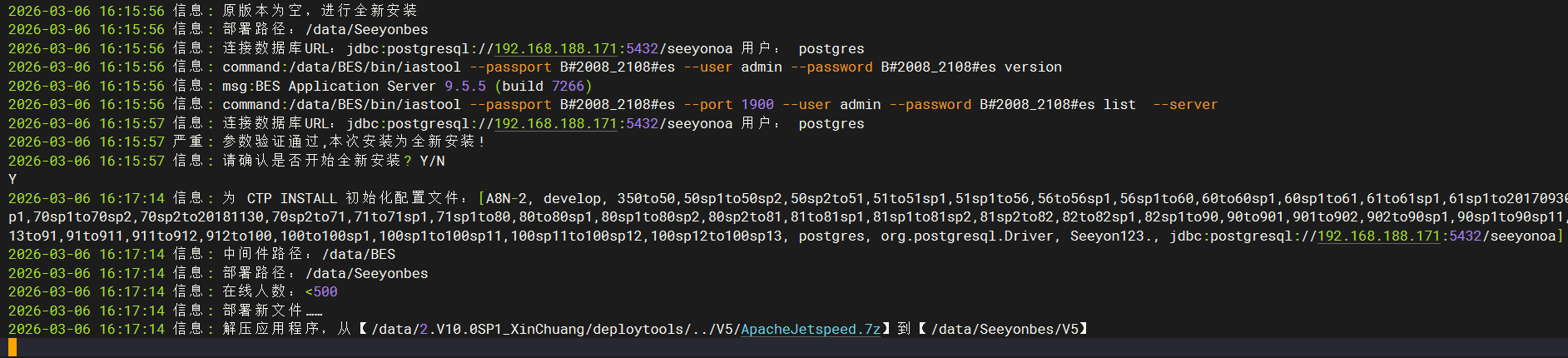The image size is (1568, 358).
Task: Click '请确认是否开始全新安装' prompt text
Action: 311,161
